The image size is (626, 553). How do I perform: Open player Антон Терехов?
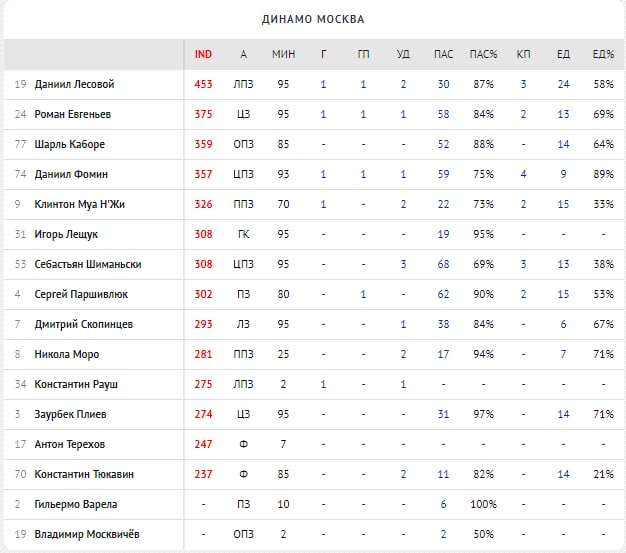click(69, 444)
